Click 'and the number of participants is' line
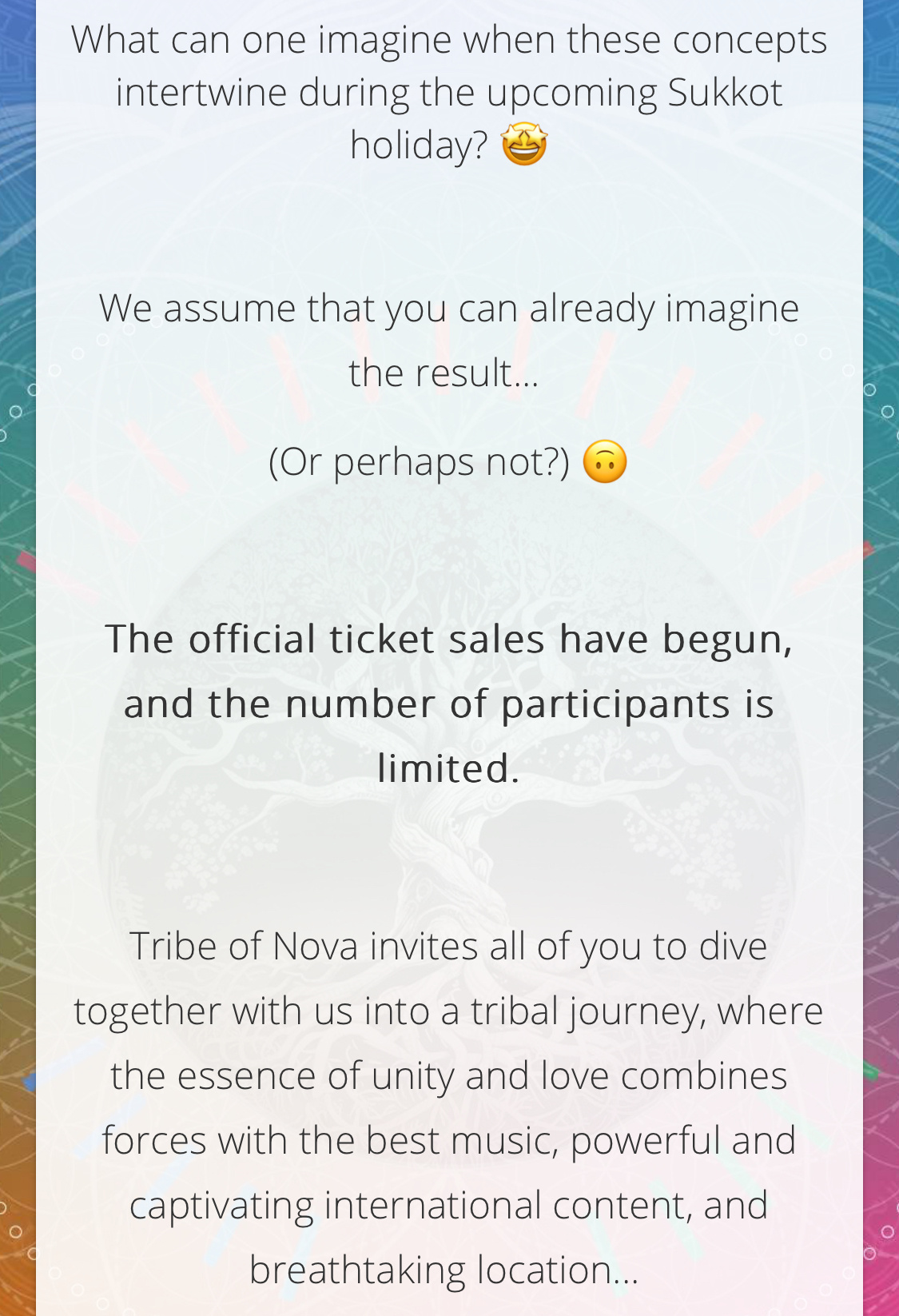Screen dimensions: 899x1316 (449, 704)
